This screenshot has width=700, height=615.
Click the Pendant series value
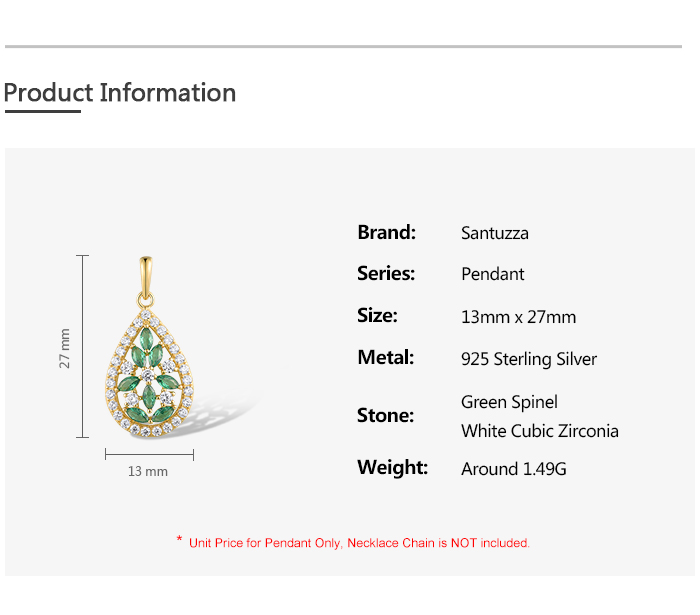pyautogui.click(x=493, y=275)
